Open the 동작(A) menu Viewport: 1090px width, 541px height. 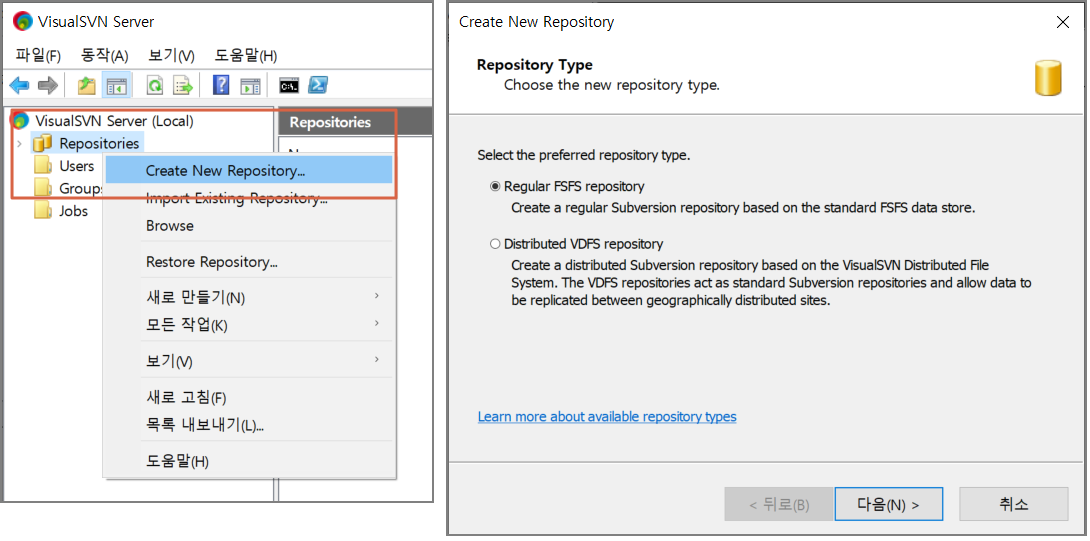point(105,56)
